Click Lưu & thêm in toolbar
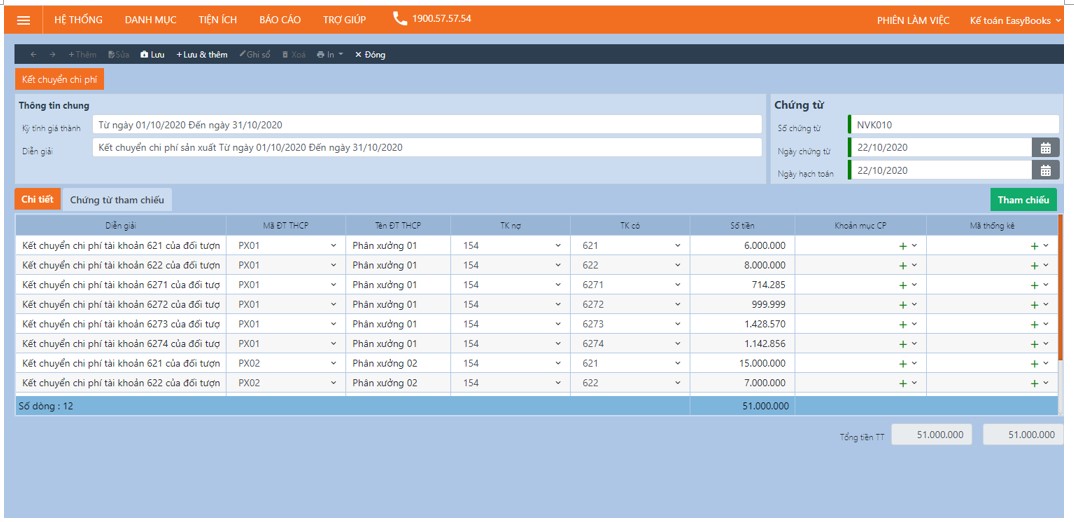Image resolution: width=1074 pixels, height=522 pixels. click(x=201, y=55)
